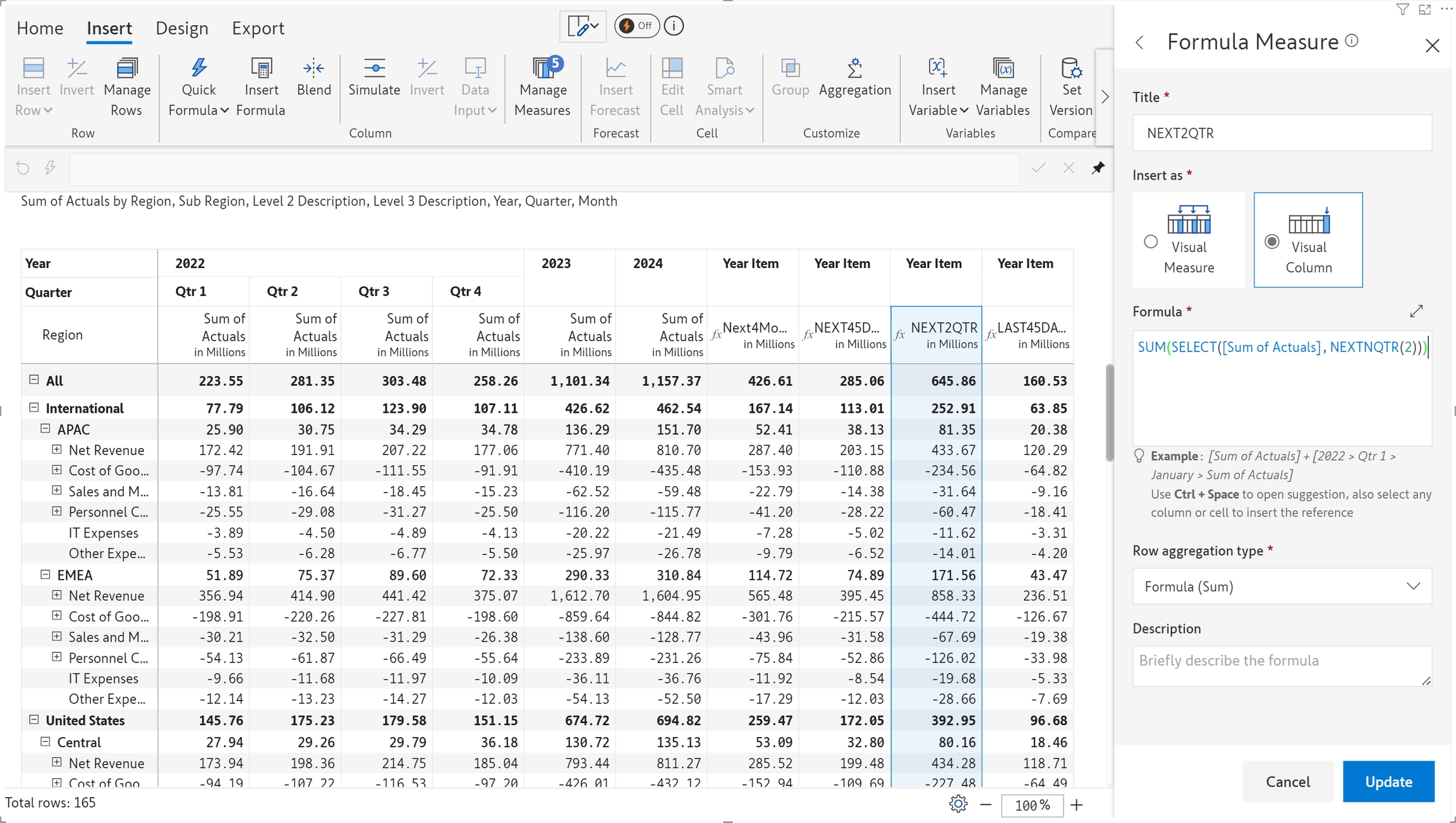
Task: Select the Visual Column radio button
Action: point(1272,241)
